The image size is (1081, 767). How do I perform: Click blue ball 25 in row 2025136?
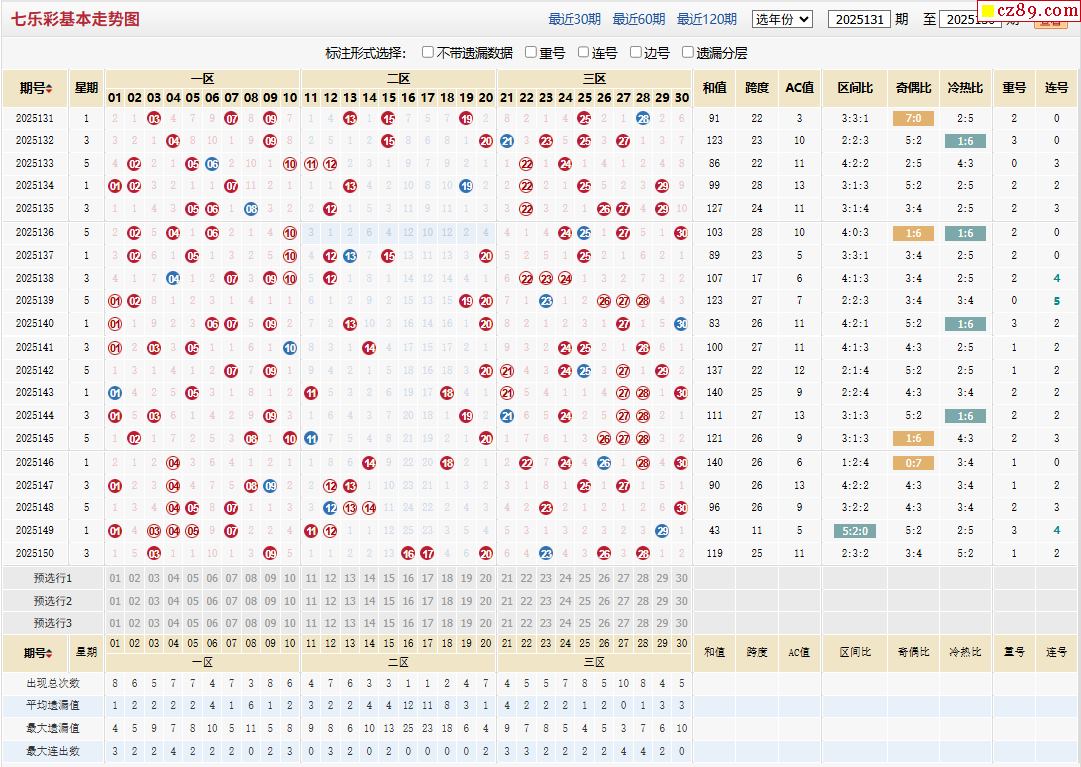584,233
